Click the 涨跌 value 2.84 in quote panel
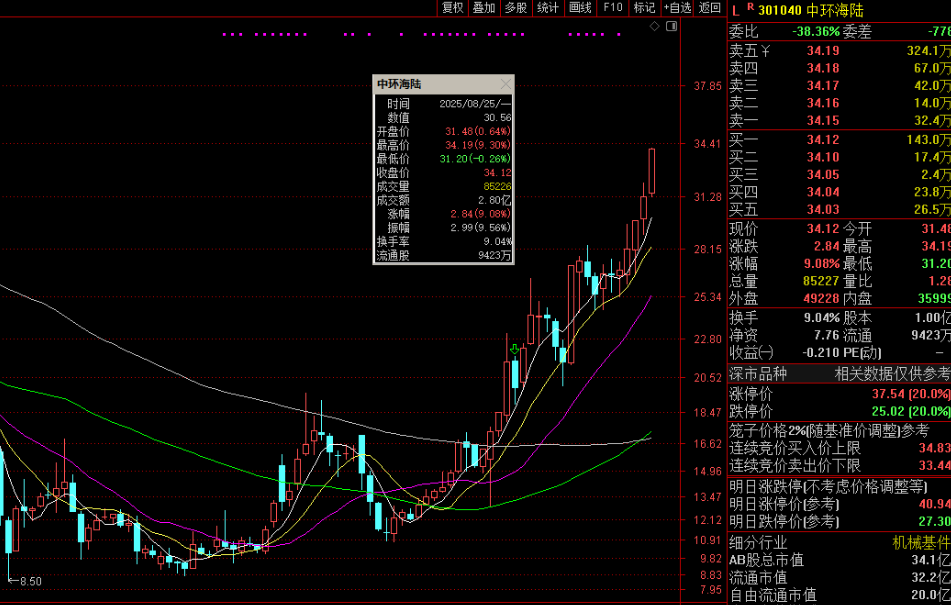The image size is (951, 605). pos(827,247)
